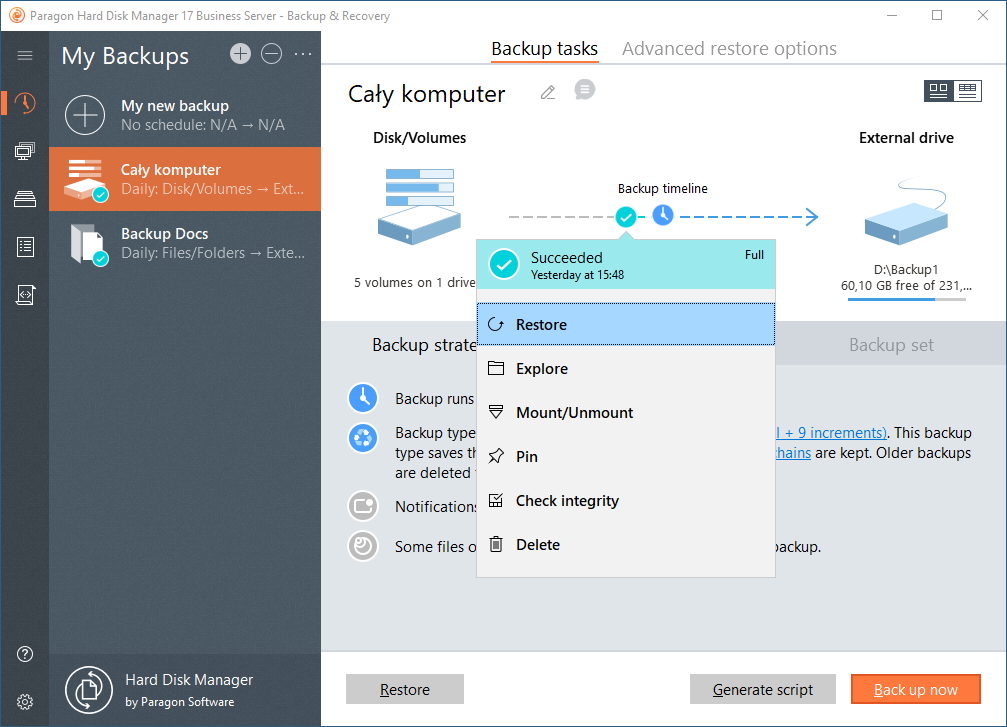The width and height of the screenshot is (1007, 727).
Task: Open the Backup & Recovery clock icon
Action: (25, 103)
